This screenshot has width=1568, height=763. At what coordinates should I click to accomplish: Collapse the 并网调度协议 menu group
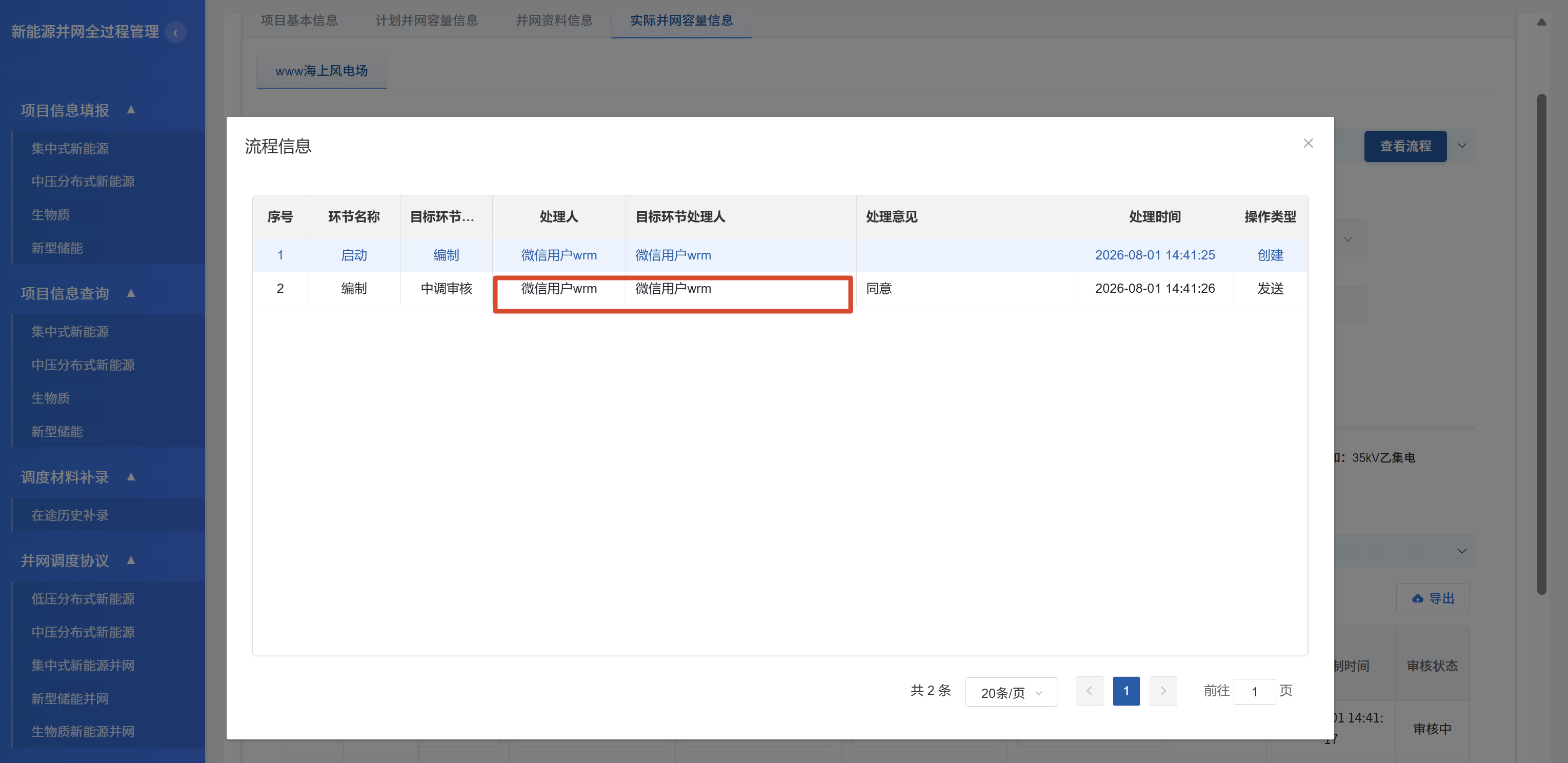pyautogui.click(x=131, y=560)
